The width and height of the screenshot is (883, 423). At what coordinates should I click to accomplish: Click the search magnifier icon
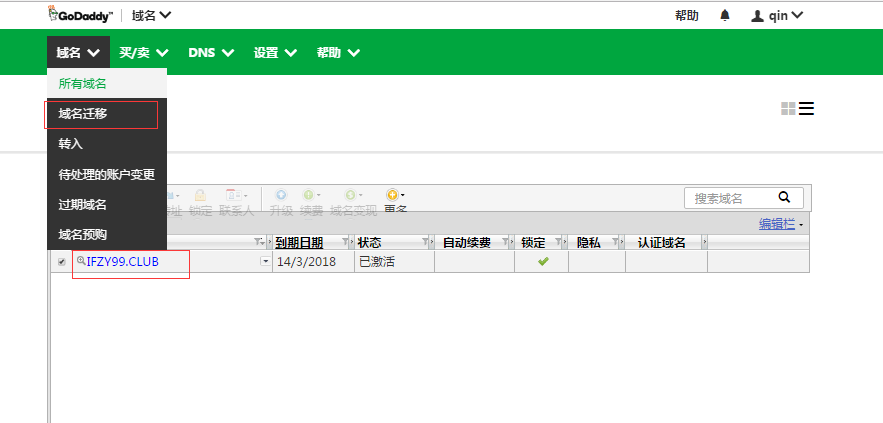pyautogui.click(x=784, y=198)
